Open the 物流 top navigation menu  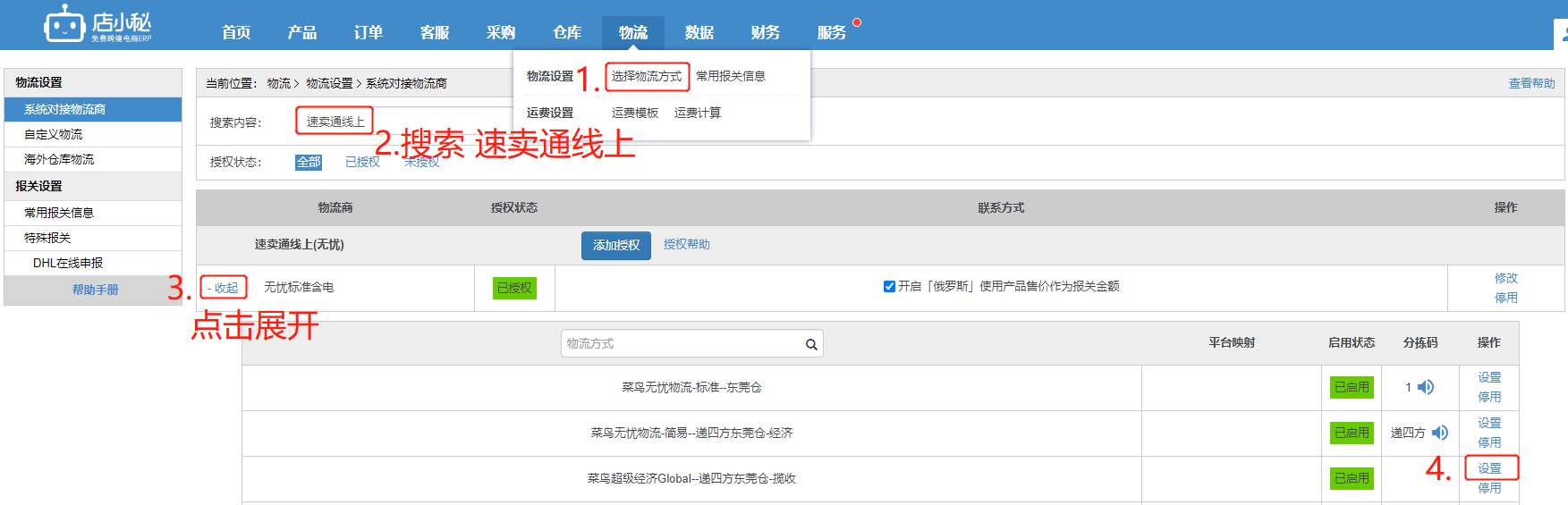tap(632, 33)
